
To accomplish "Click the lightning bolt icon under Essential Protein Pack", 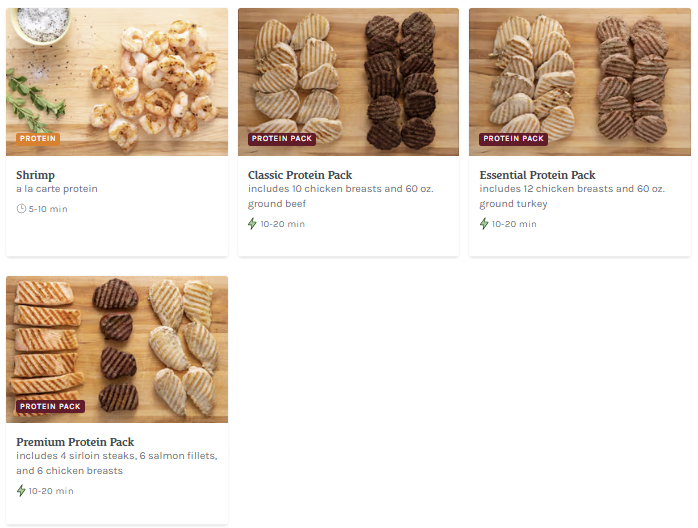I will [x=484, y=223].
